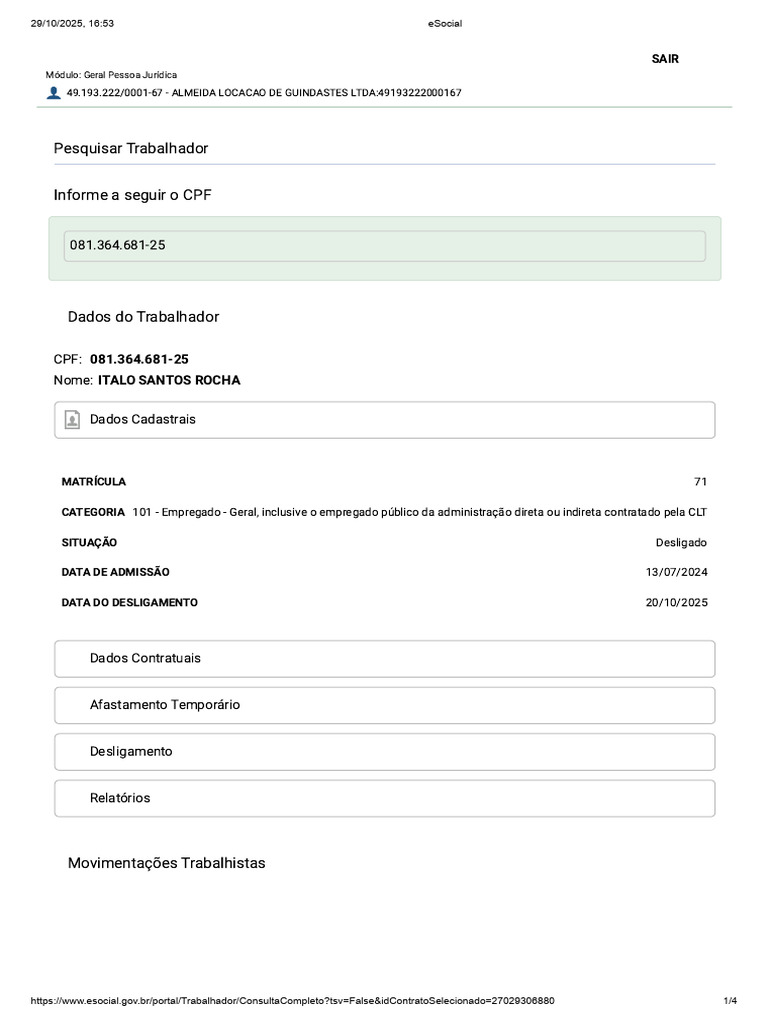Viewport: 768px width, 1024px height.
Task: Click the CATEGORIA 101 Empregado description
Action: (419, 512)
